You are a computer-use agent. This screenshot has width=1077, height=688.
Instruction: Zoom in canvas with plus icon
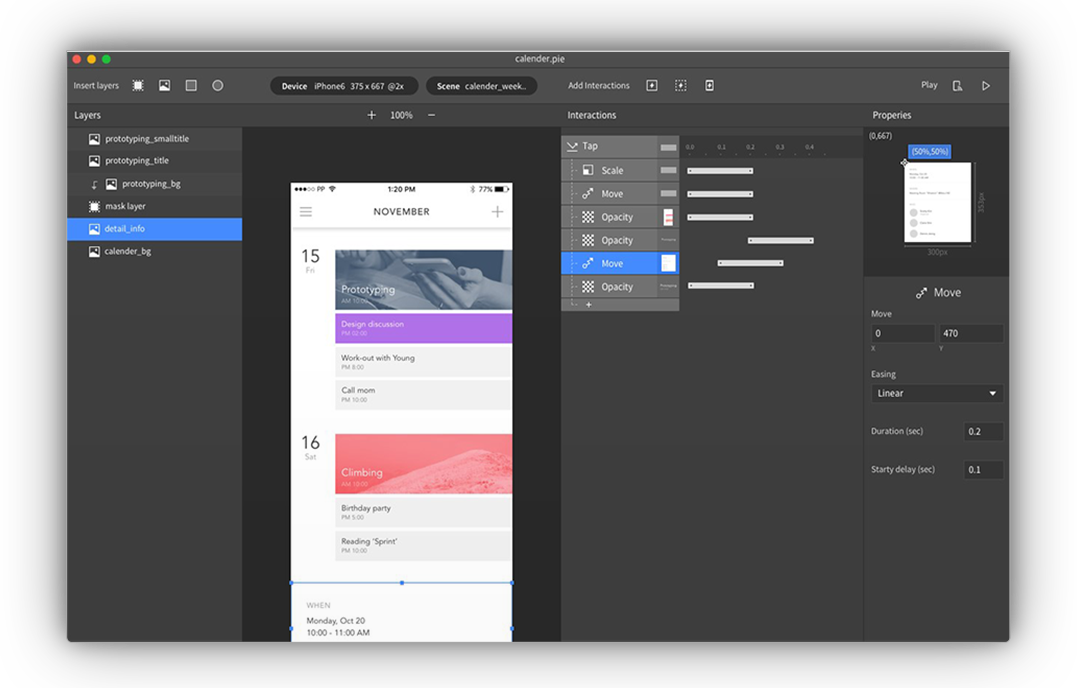(372, 115)
